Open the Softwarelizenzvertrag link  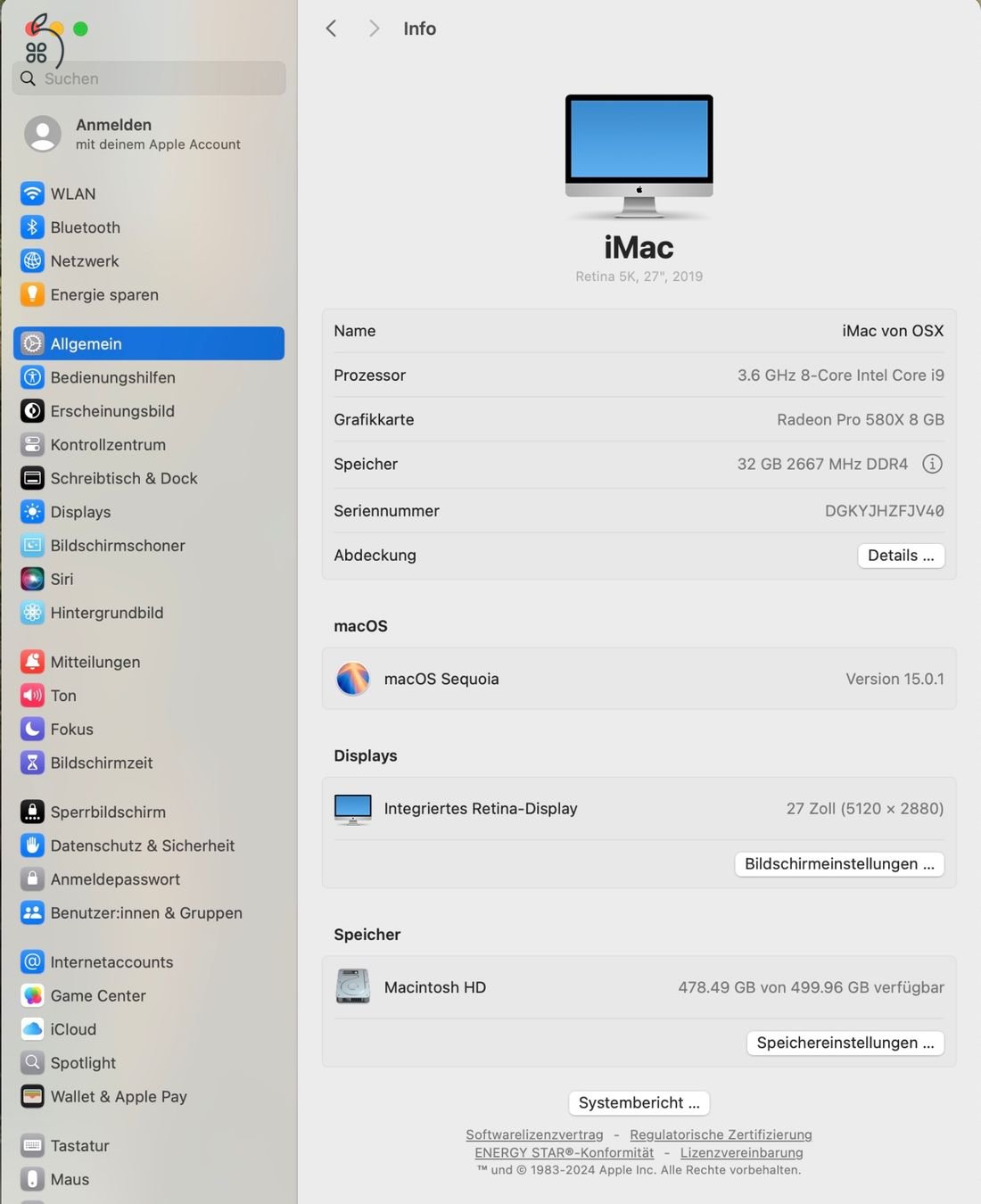[534, 1134]
